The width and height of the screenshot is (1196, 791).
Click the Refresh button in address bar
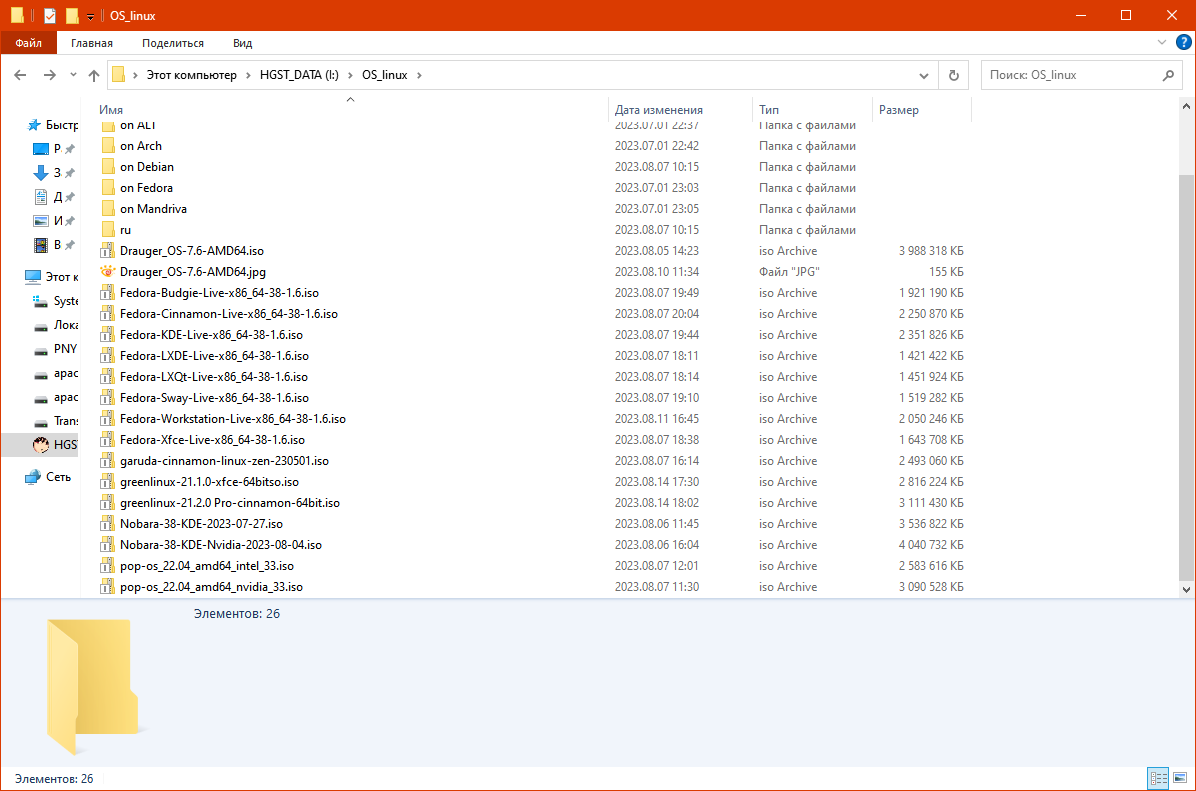(953, 75)
